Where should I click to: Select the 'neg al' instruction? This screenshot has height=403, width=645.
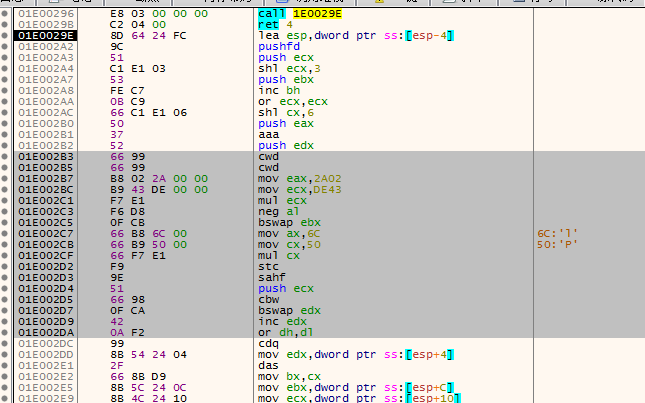point(278,212)
